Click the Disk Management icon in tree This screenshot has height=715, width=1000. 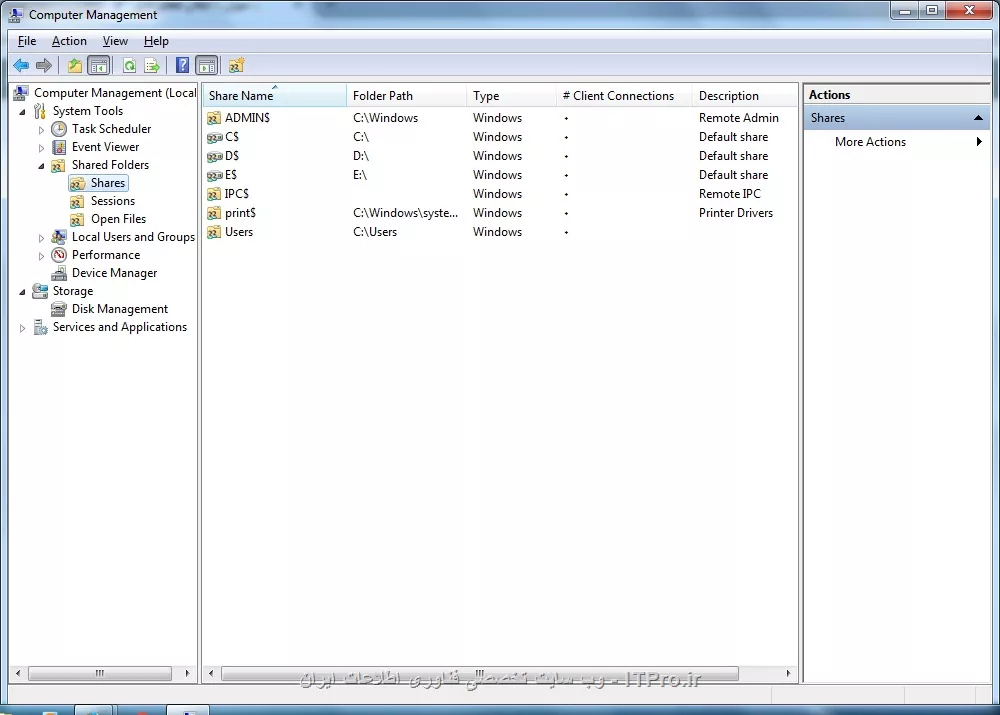tap(59, 309)
